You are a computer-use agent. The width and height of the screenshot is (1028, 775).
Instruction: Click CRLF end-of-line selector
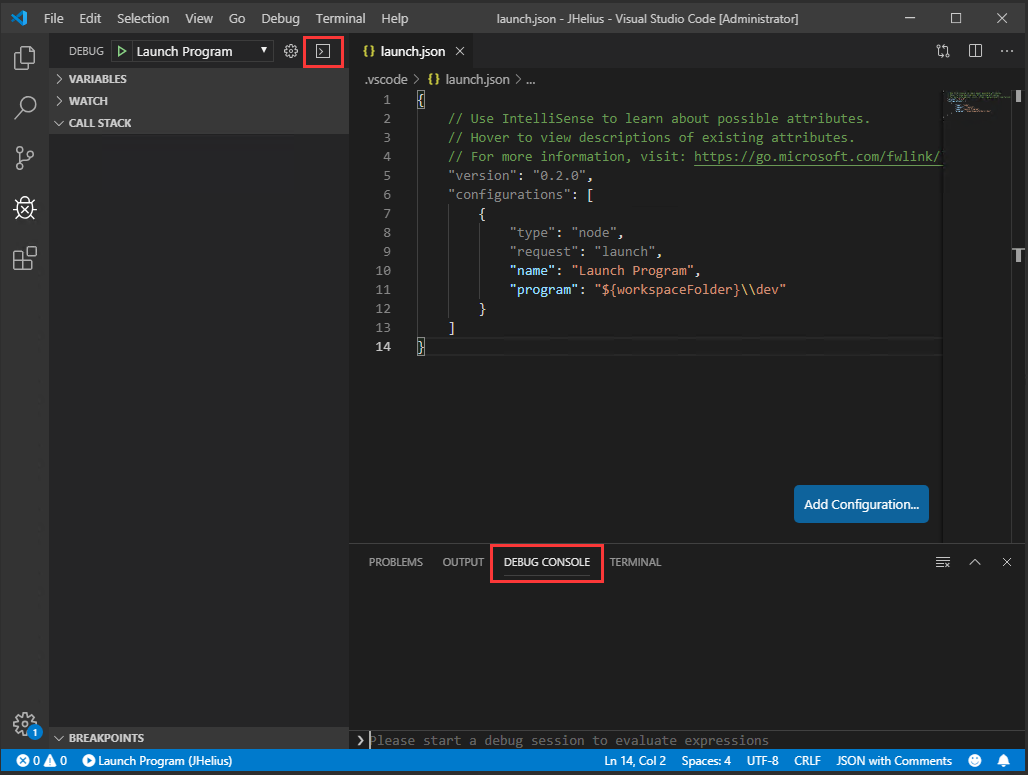(x=807, y=761)
